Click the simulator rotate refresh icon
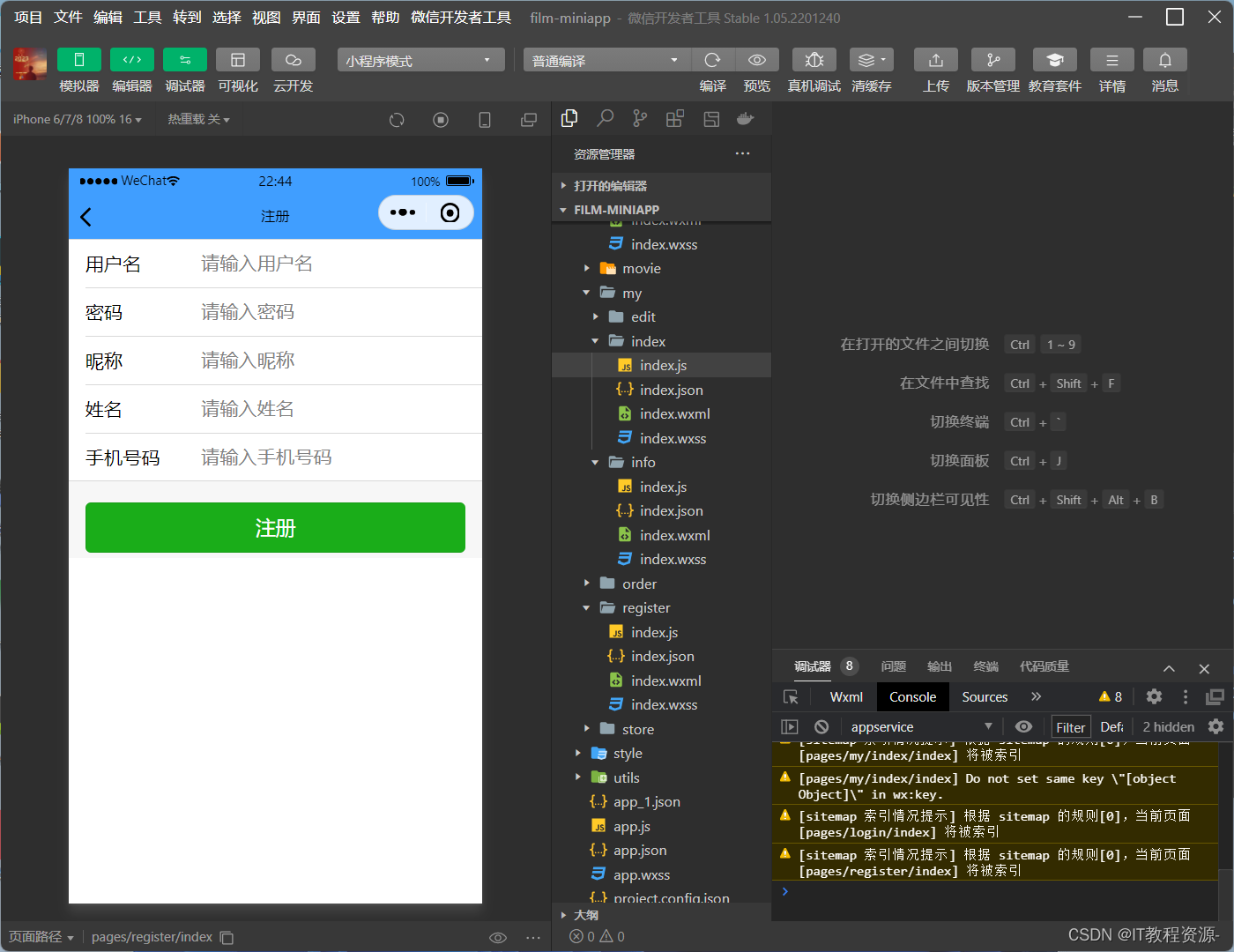This screenshot has height=952, width=1234. [x=397, y=120]
